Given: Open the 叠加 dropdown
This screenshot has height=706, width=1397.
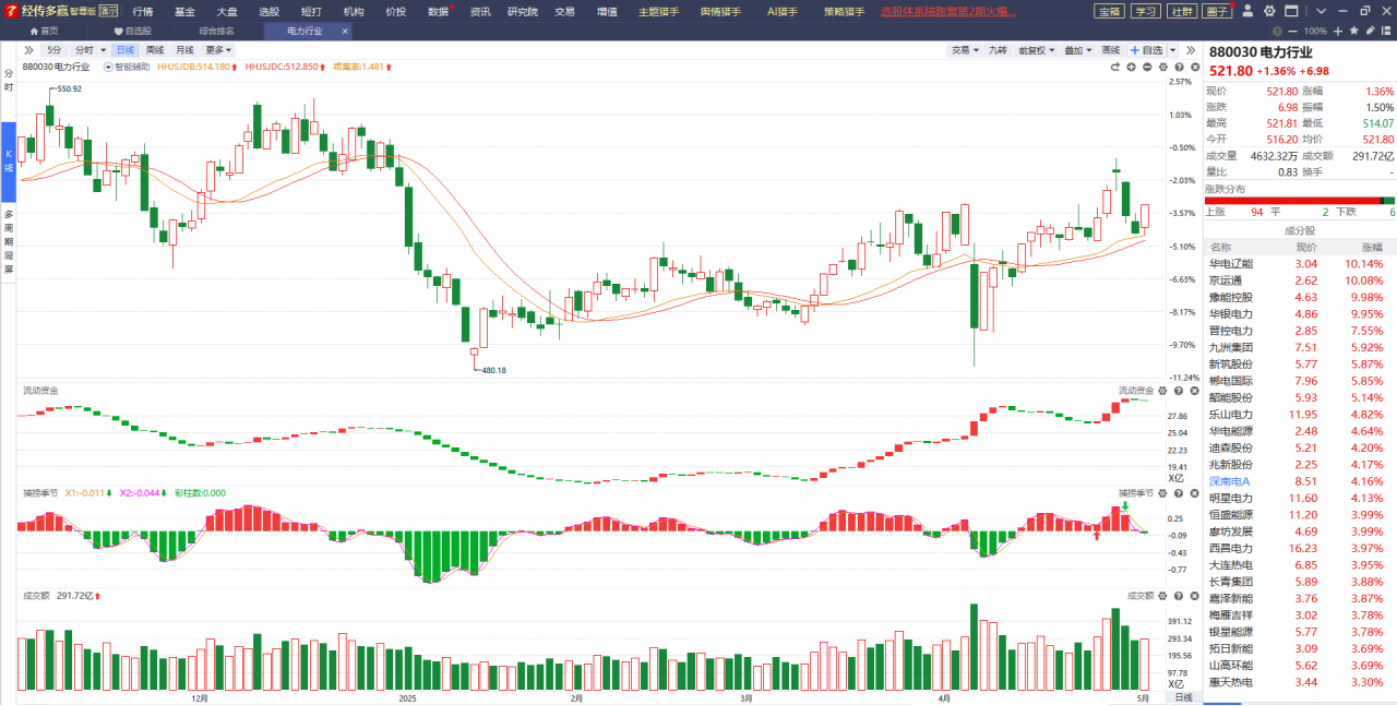Looking at the screenshot, I should pyautogui.click(x=1076, y=50).
